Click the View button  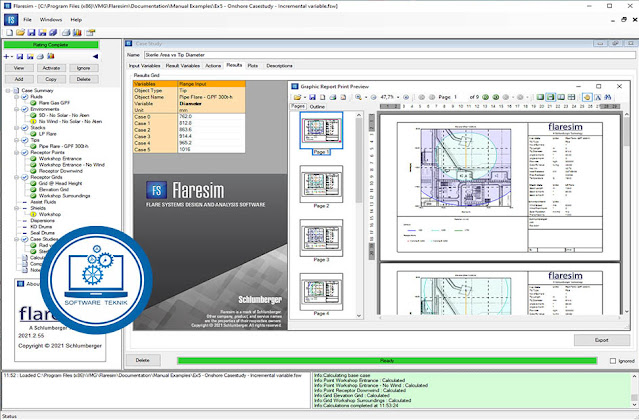19,68
